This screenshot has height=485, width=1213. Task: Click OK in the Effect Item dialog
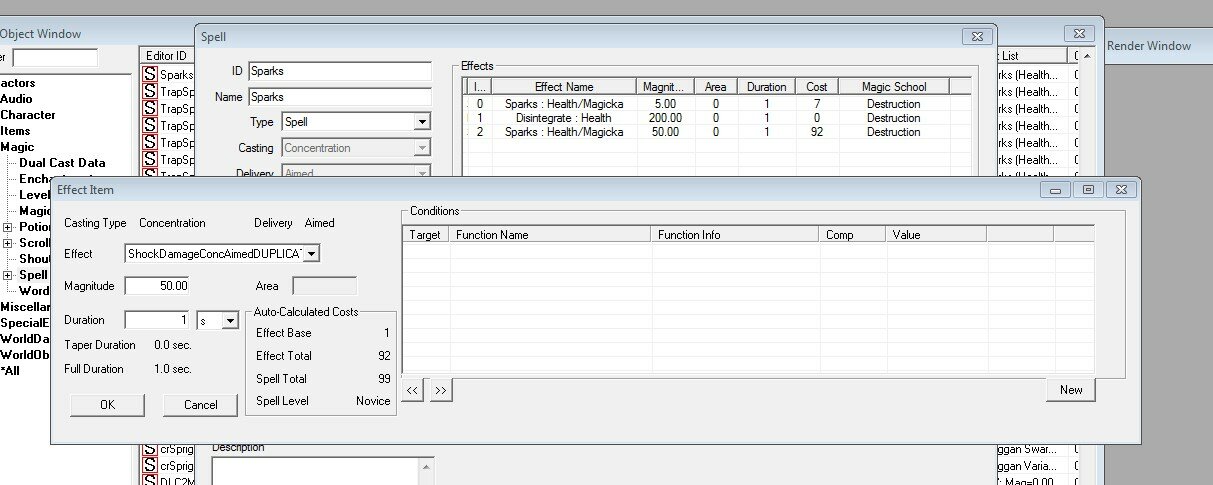(x=108, y=405)
